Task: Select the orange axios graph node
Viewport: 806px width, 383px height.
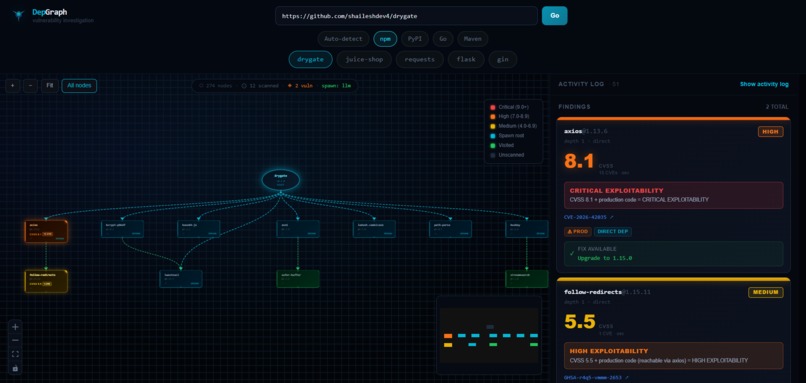Action: (x=46, y=231)
